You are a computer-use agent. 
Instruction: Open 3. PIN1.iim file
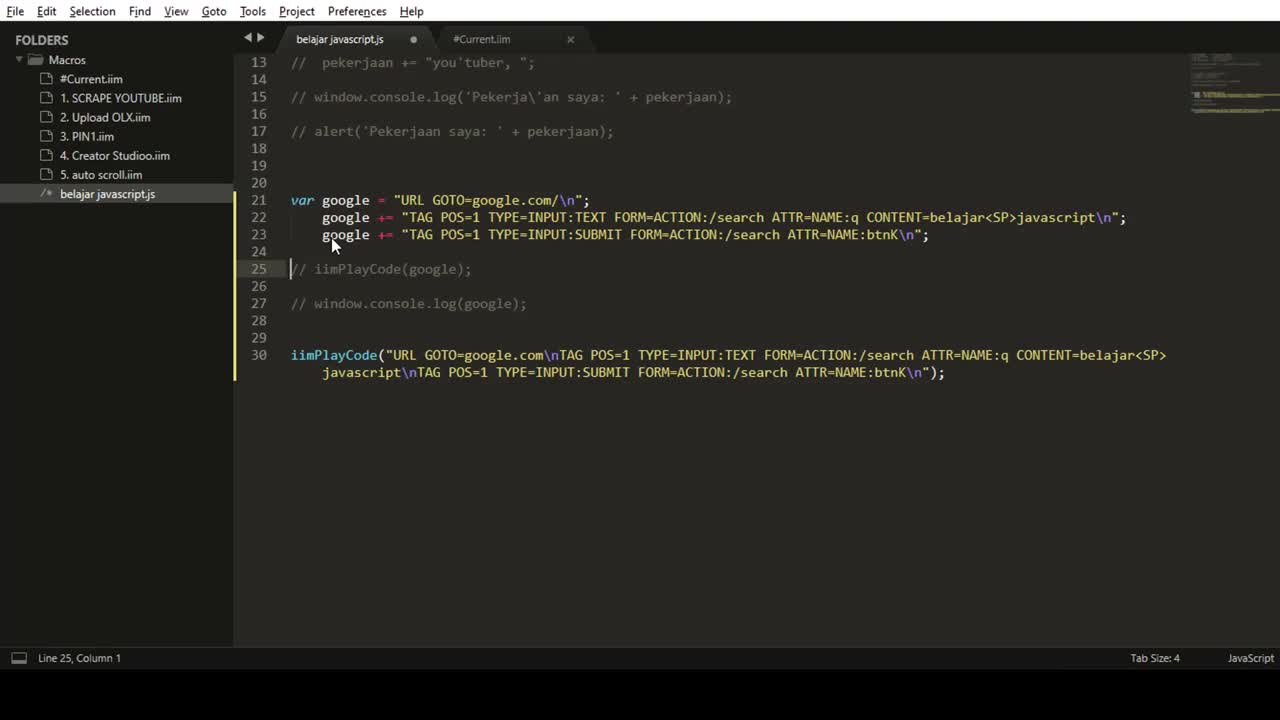point(87,136)
